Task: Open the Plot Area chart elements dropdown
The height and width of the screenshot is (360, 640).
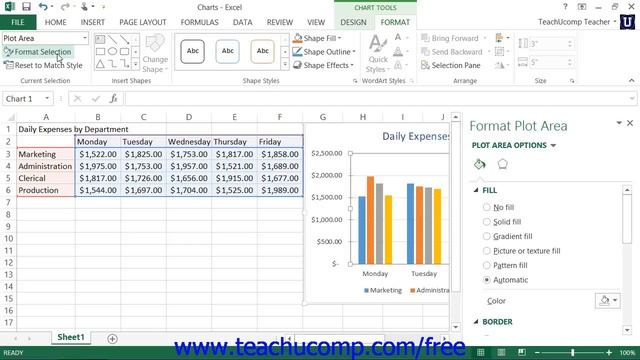Action: [x=84, y=38]
